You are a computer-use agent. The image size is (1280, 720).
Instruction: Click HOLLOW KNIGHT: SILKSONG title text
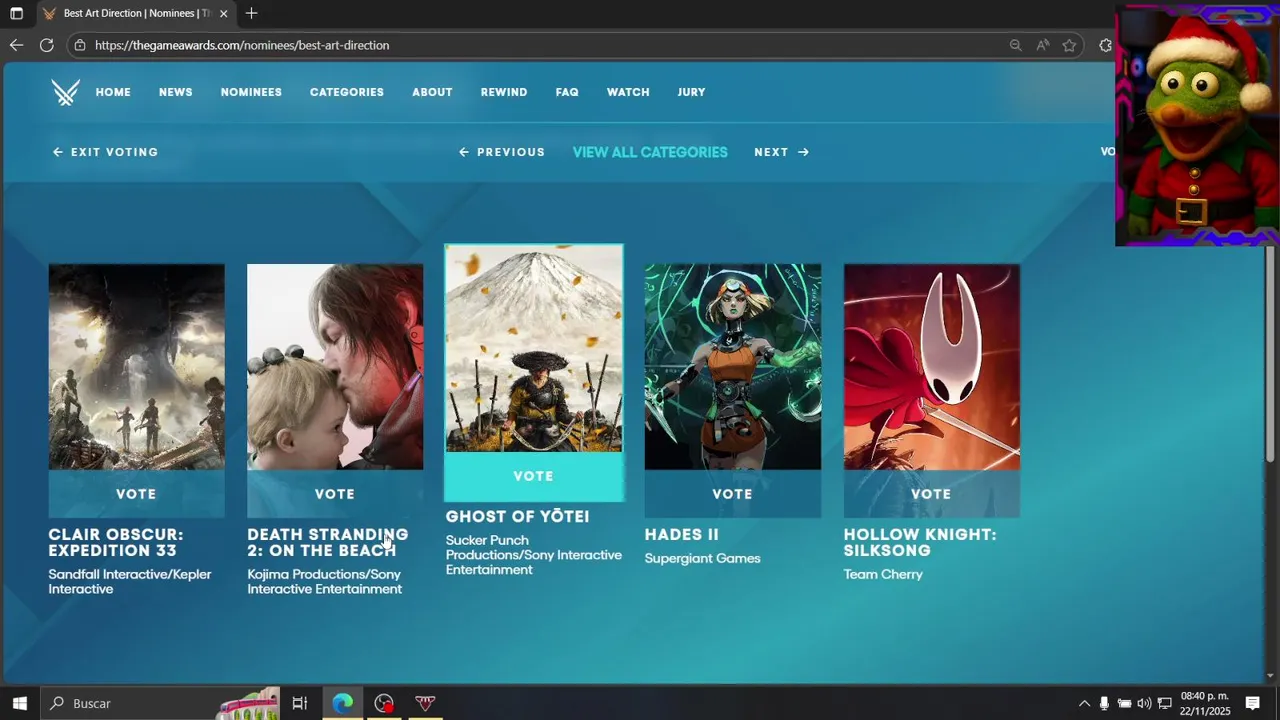920,543
